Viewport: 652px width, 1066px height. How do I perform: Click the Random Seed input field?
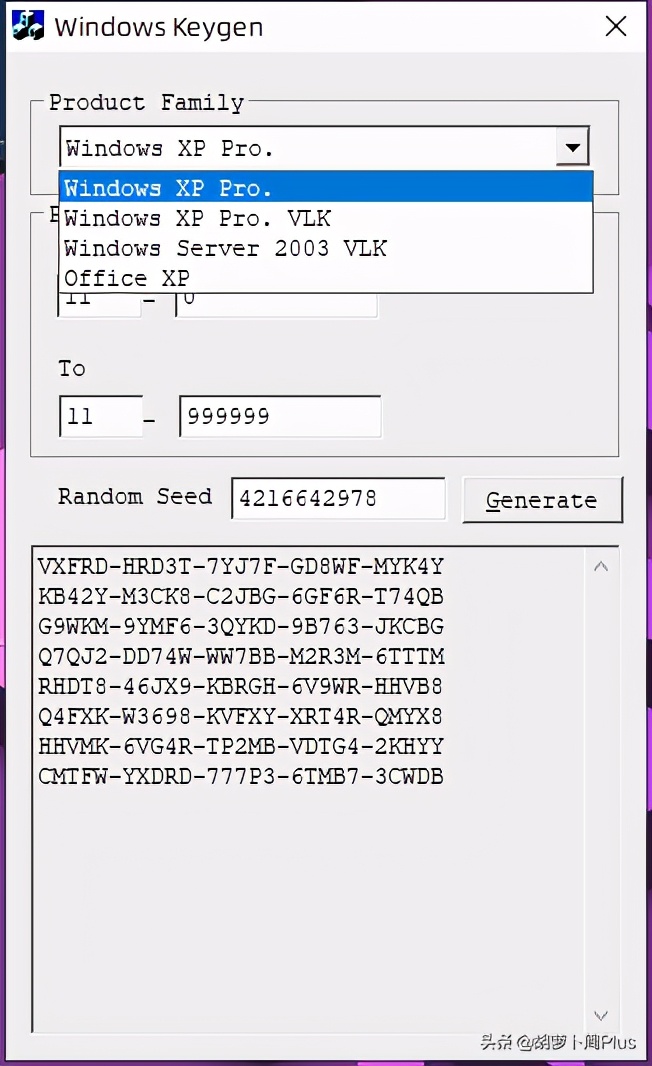(x=338, y=498)
